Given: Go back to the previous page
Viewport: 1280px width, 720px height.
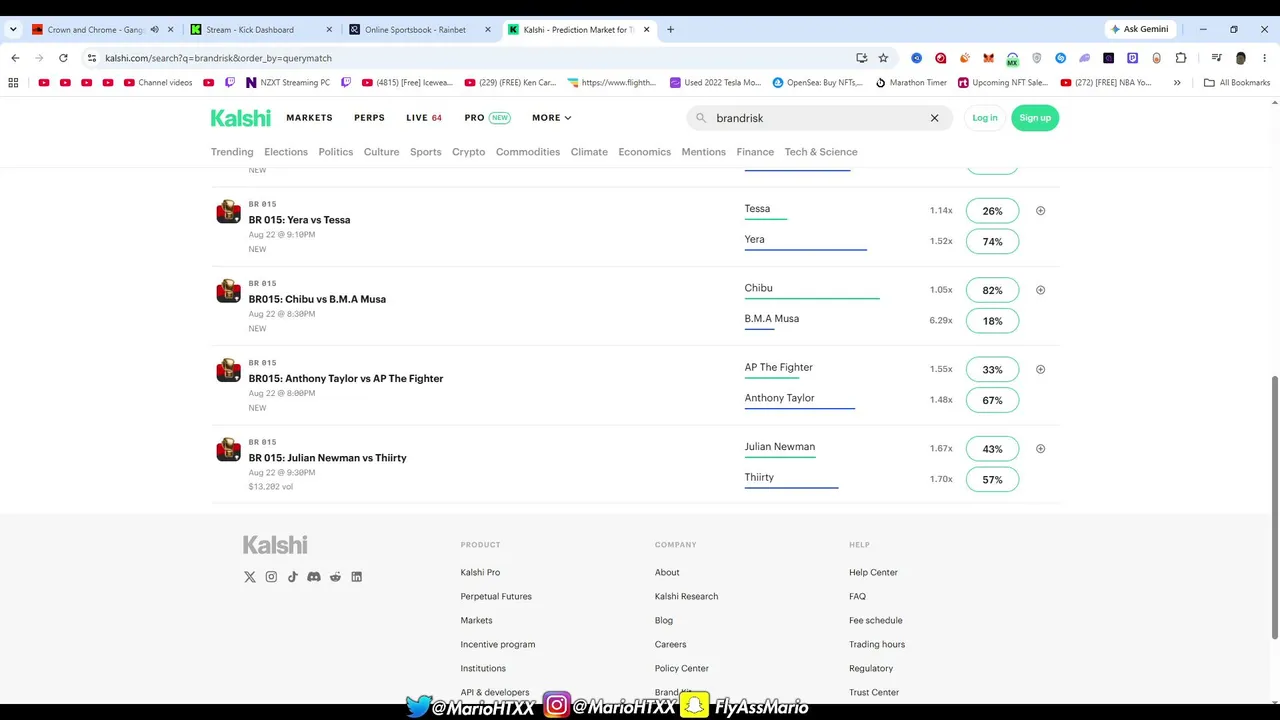Looking at the screenshot, I should click(15, 58).
